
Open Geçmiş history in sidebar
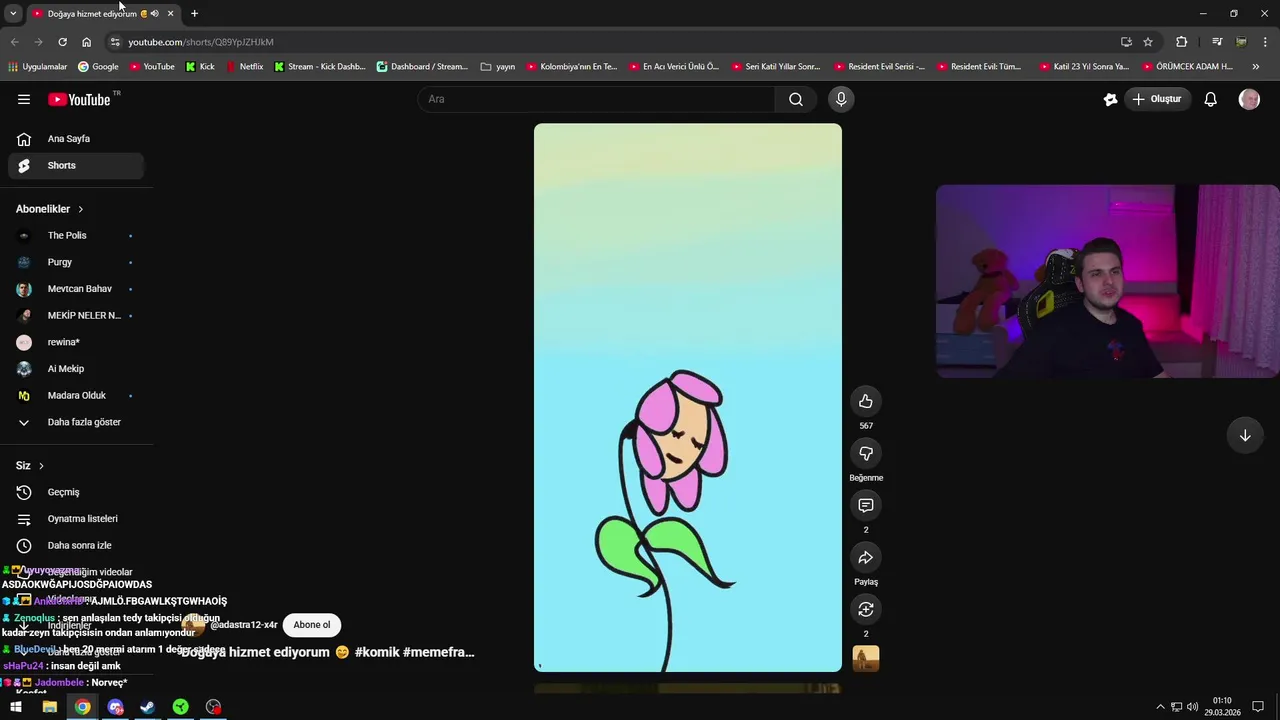[76, 492]
